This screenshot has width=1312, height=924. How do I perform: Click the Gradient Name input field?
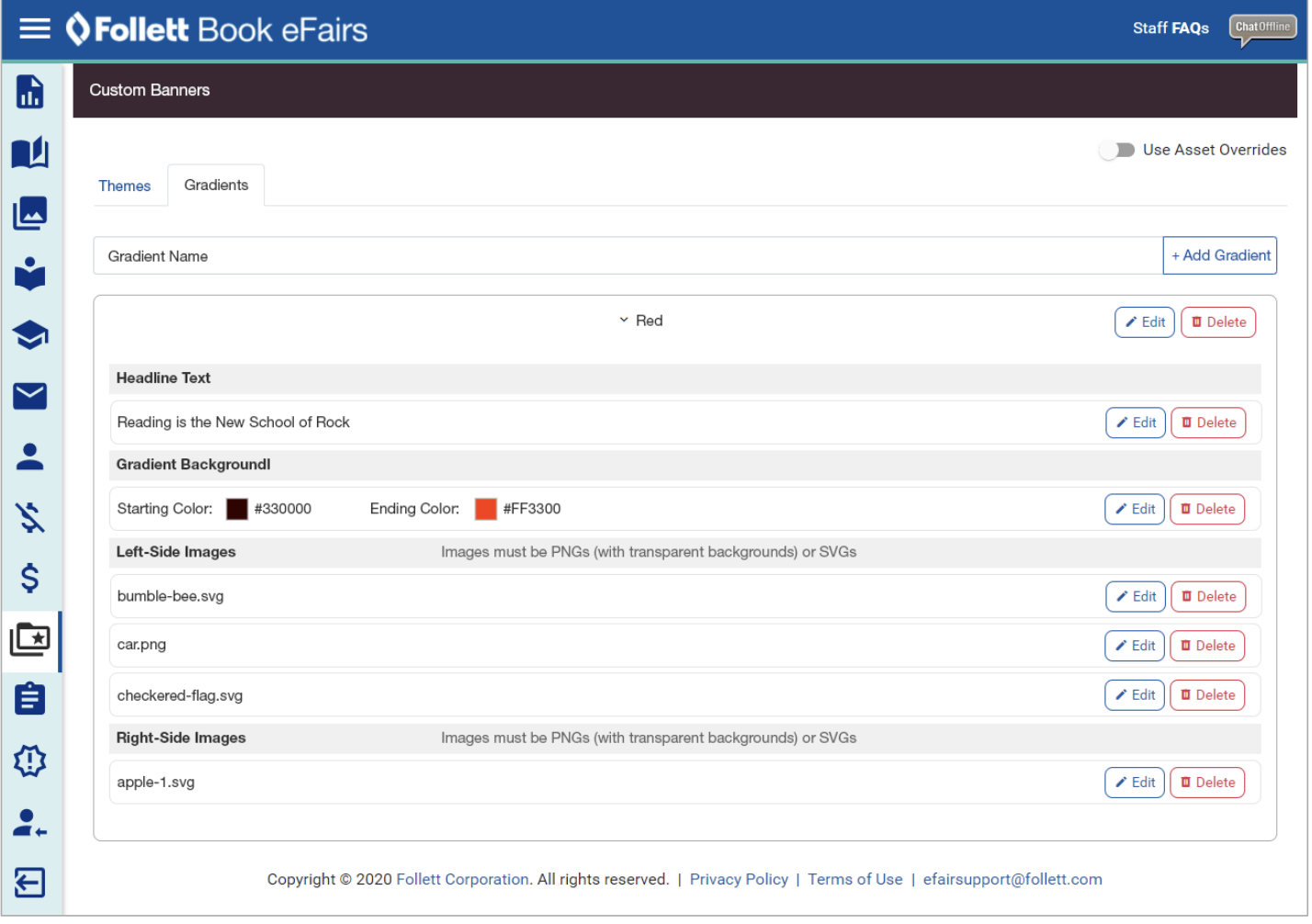629,256
